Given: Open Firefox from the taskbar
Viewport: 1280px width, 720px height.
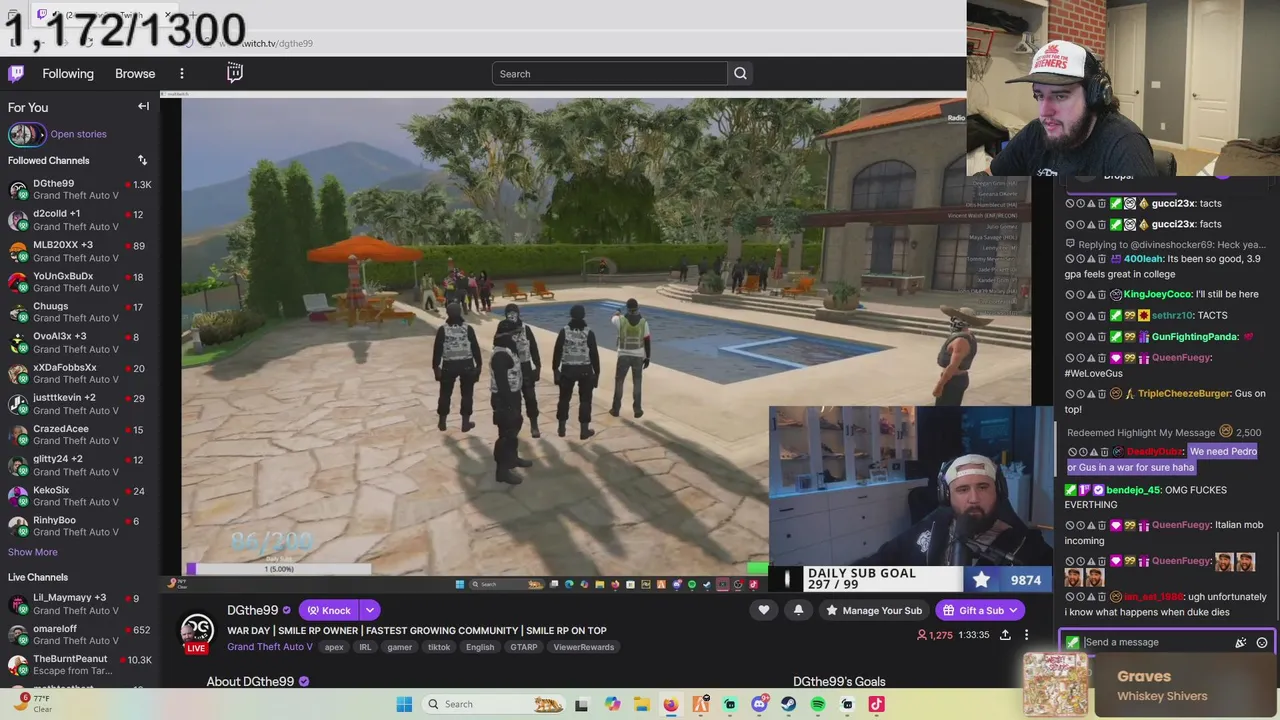Looking at the screenshot, I should (671, 704).
